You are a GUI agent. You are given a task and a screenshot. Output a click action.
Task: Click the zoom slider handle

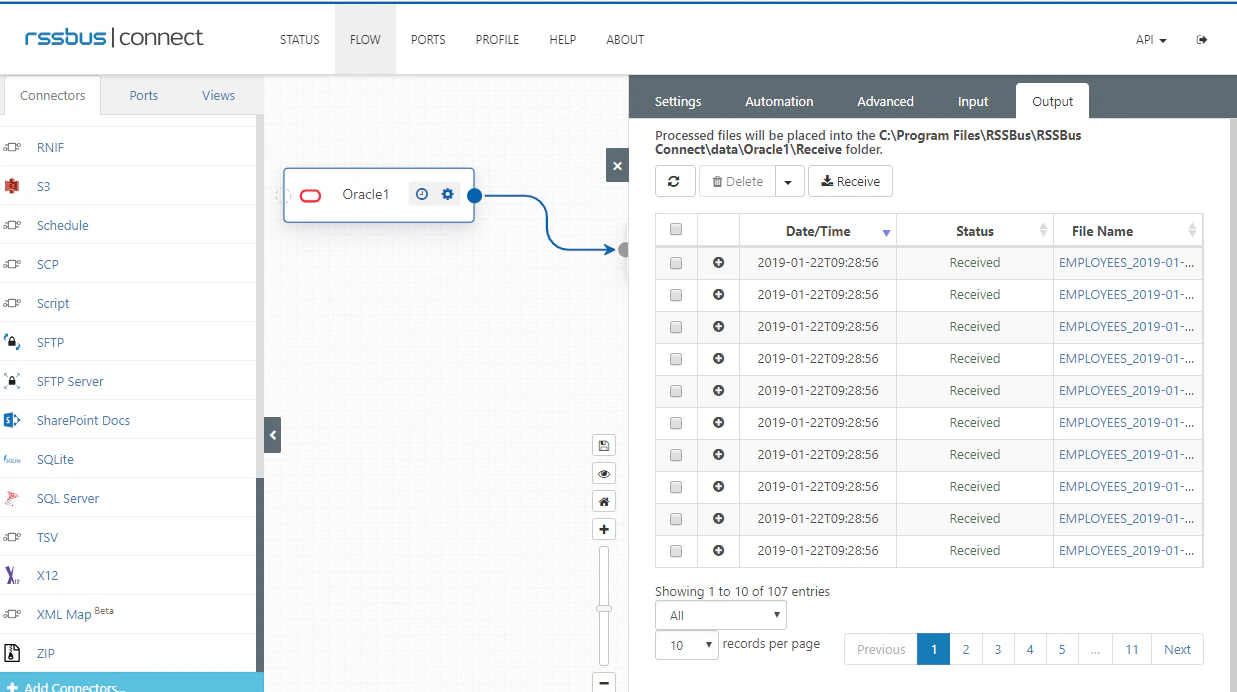pyautogui.click(x=604, y=608)
